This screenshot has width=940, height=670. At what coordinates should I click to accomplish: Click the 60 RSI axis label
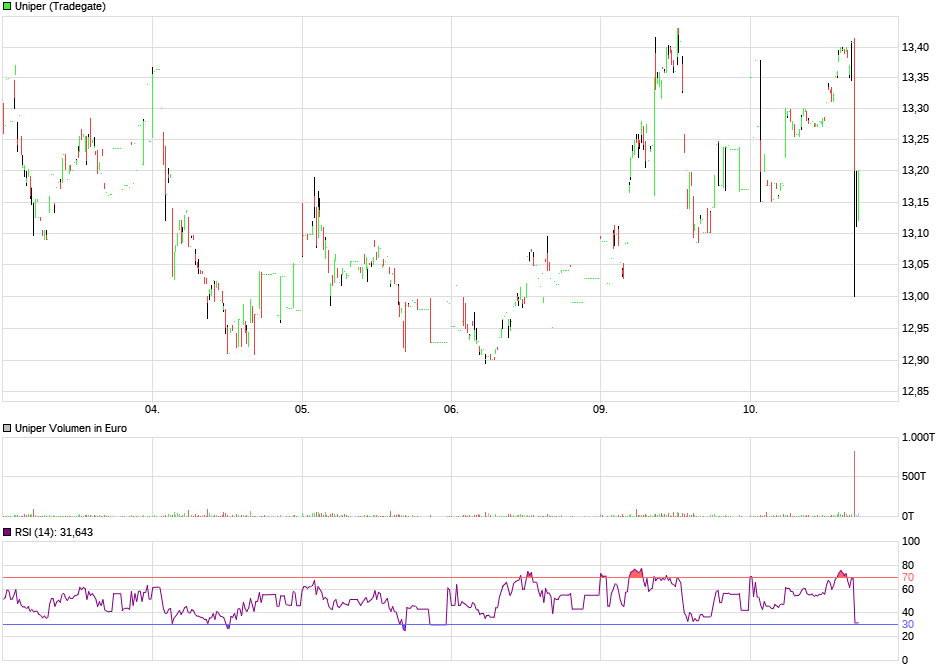[908, 589]
